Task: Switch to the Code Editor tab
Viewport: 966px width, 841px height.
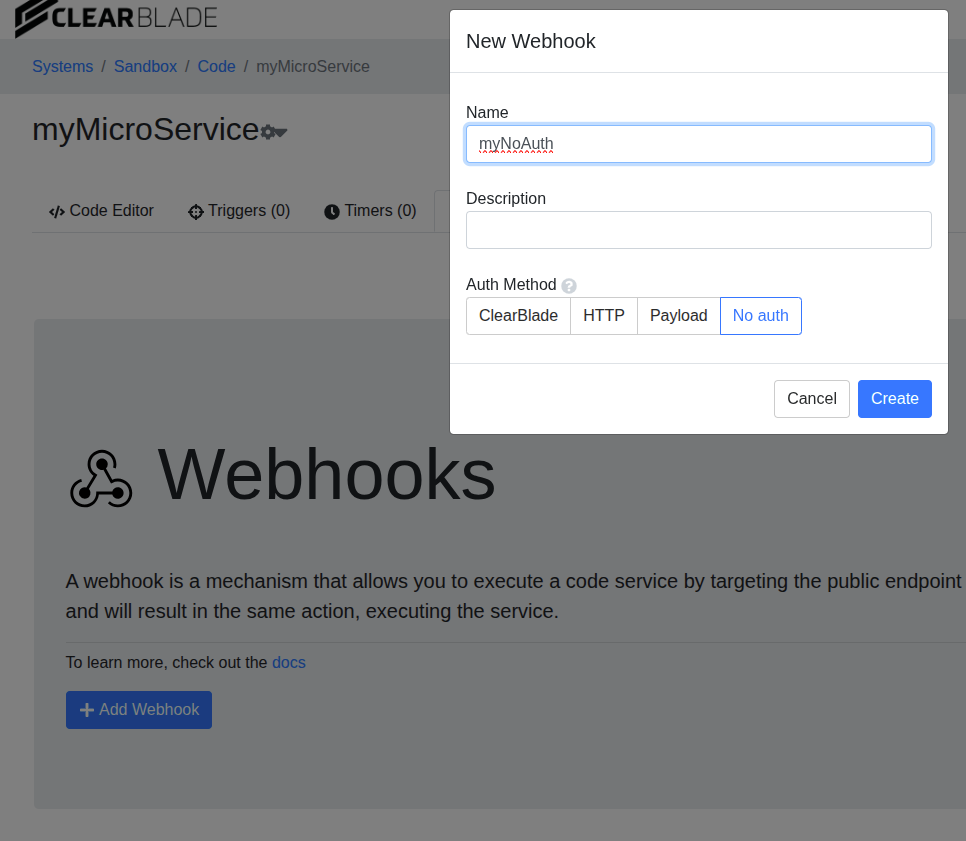Action: click(101, 211)
